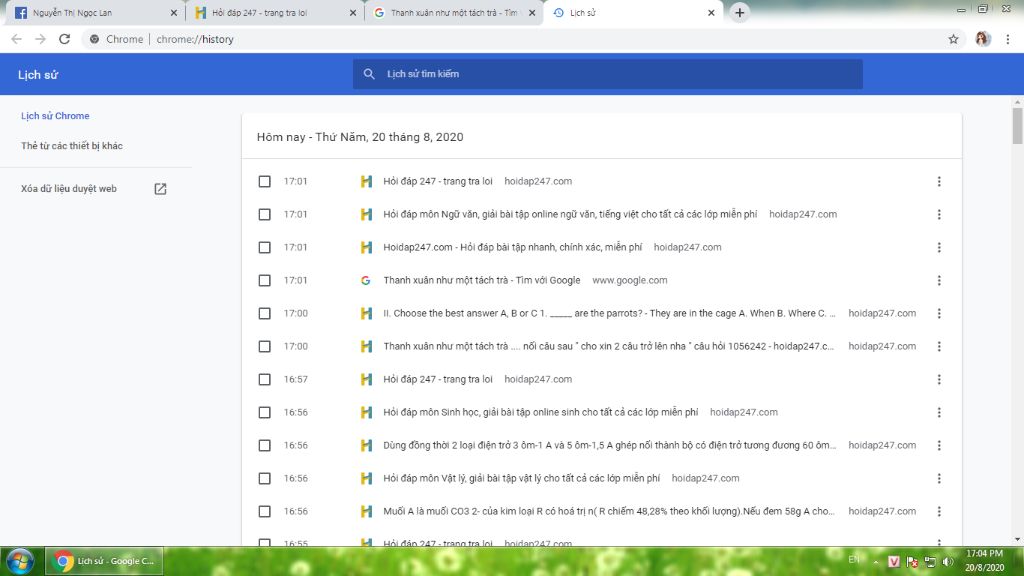Open more actions for Hỏi đáp môn Vật lý
Viewport: 1024px width, 576px height.
coord(939,478)
